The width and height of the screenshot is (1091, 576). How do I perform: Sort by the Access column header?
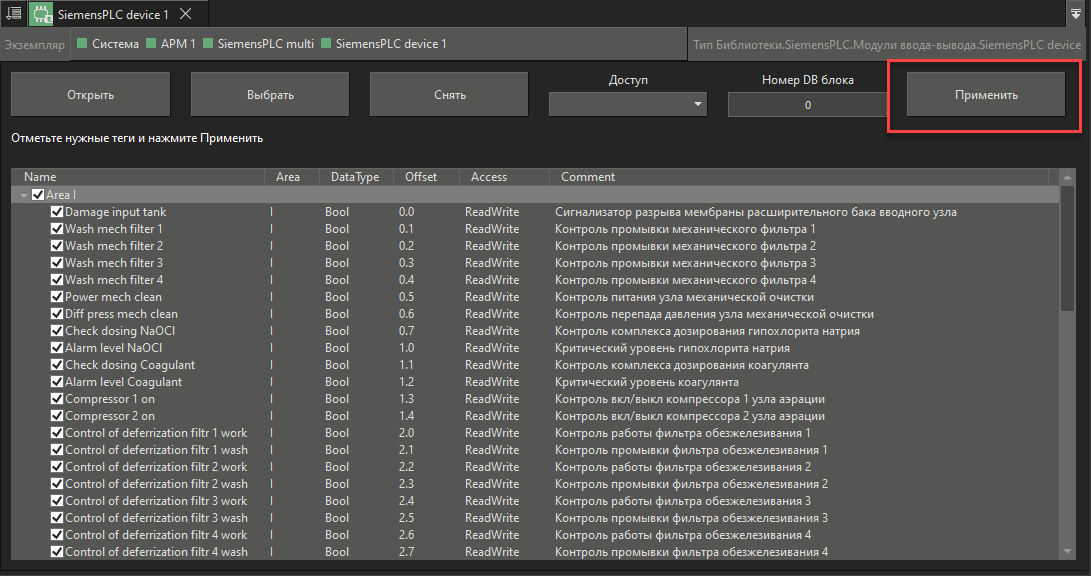pyautogui.click(x=504, y=177)
